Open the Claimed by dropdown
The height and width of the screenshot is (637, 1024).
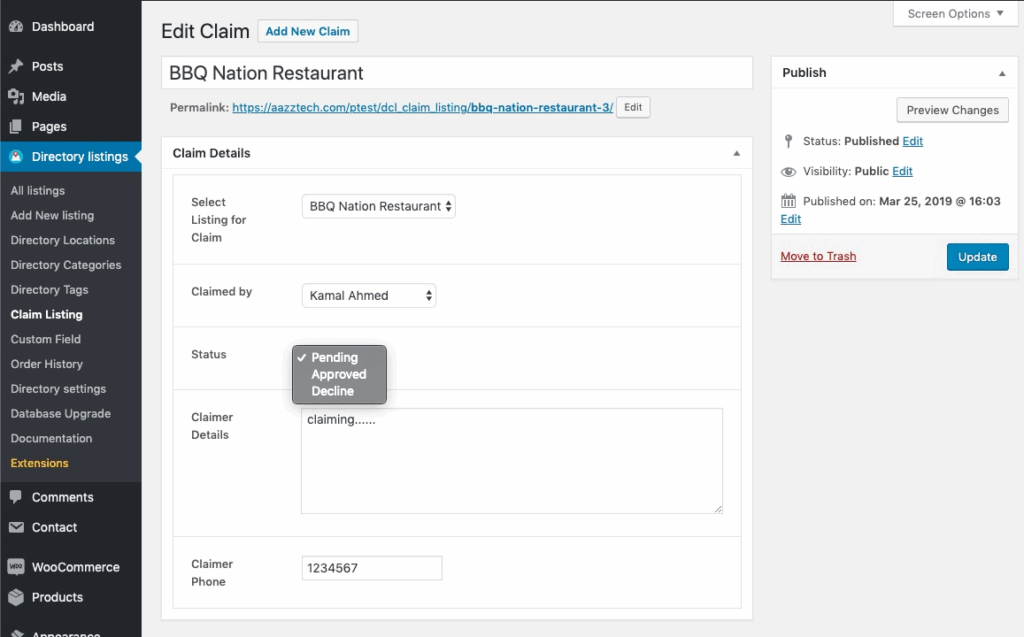[369, 296]
